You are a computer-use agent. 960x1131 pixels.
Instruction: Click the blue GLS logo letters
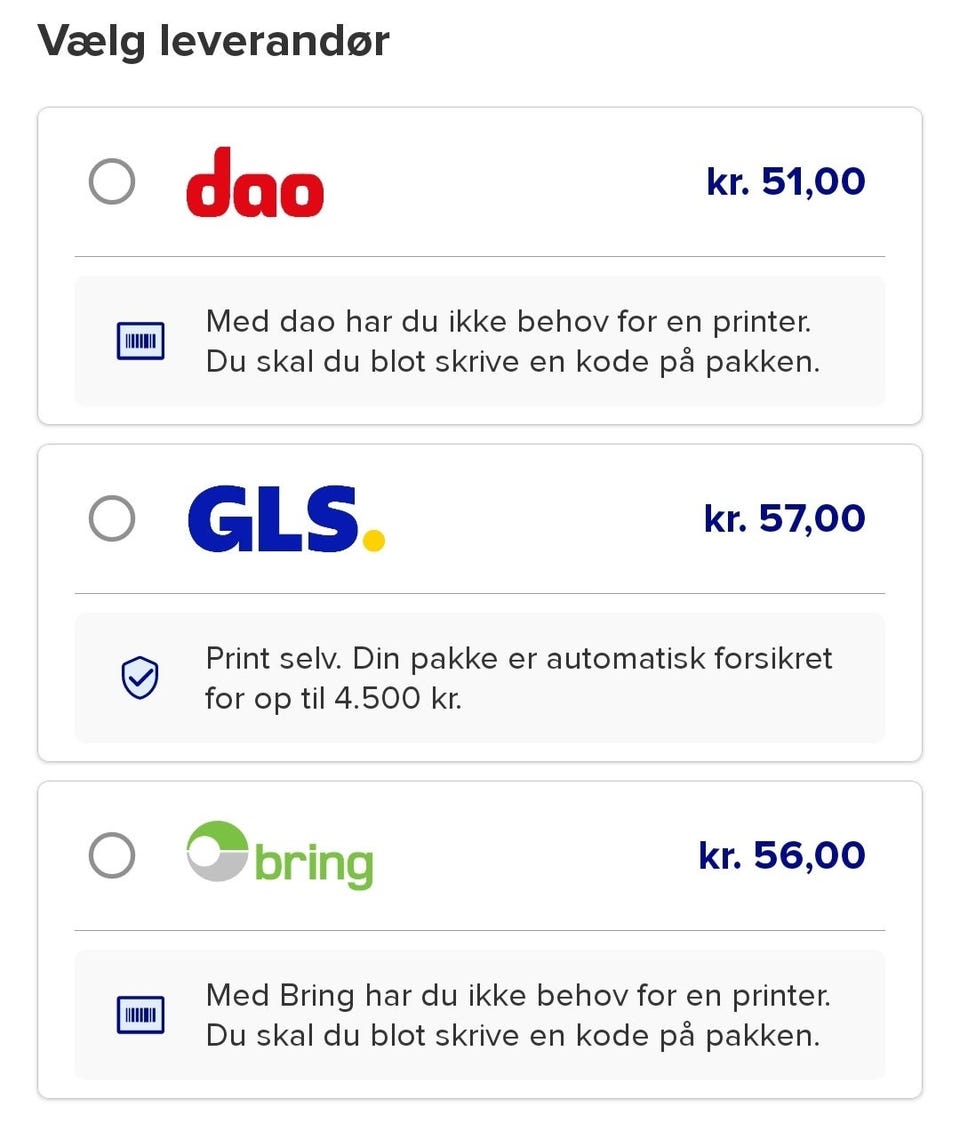[272, 519]
